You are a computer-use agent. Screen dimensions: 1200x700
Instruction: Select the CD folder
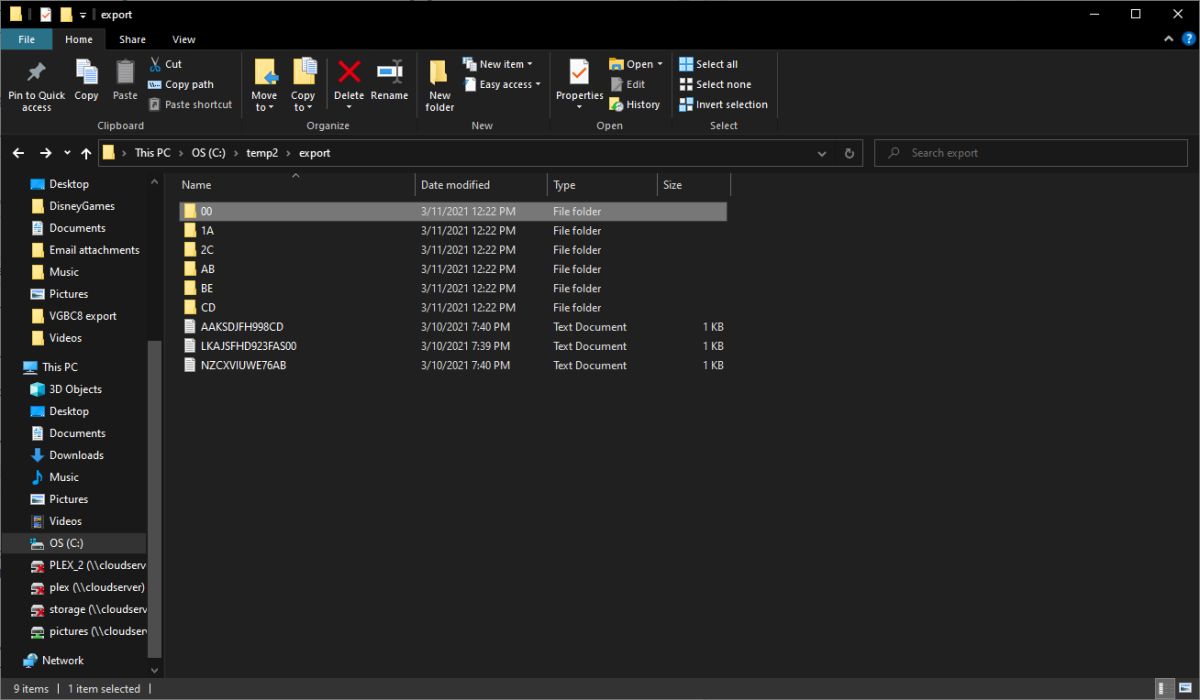coord(453,307)
